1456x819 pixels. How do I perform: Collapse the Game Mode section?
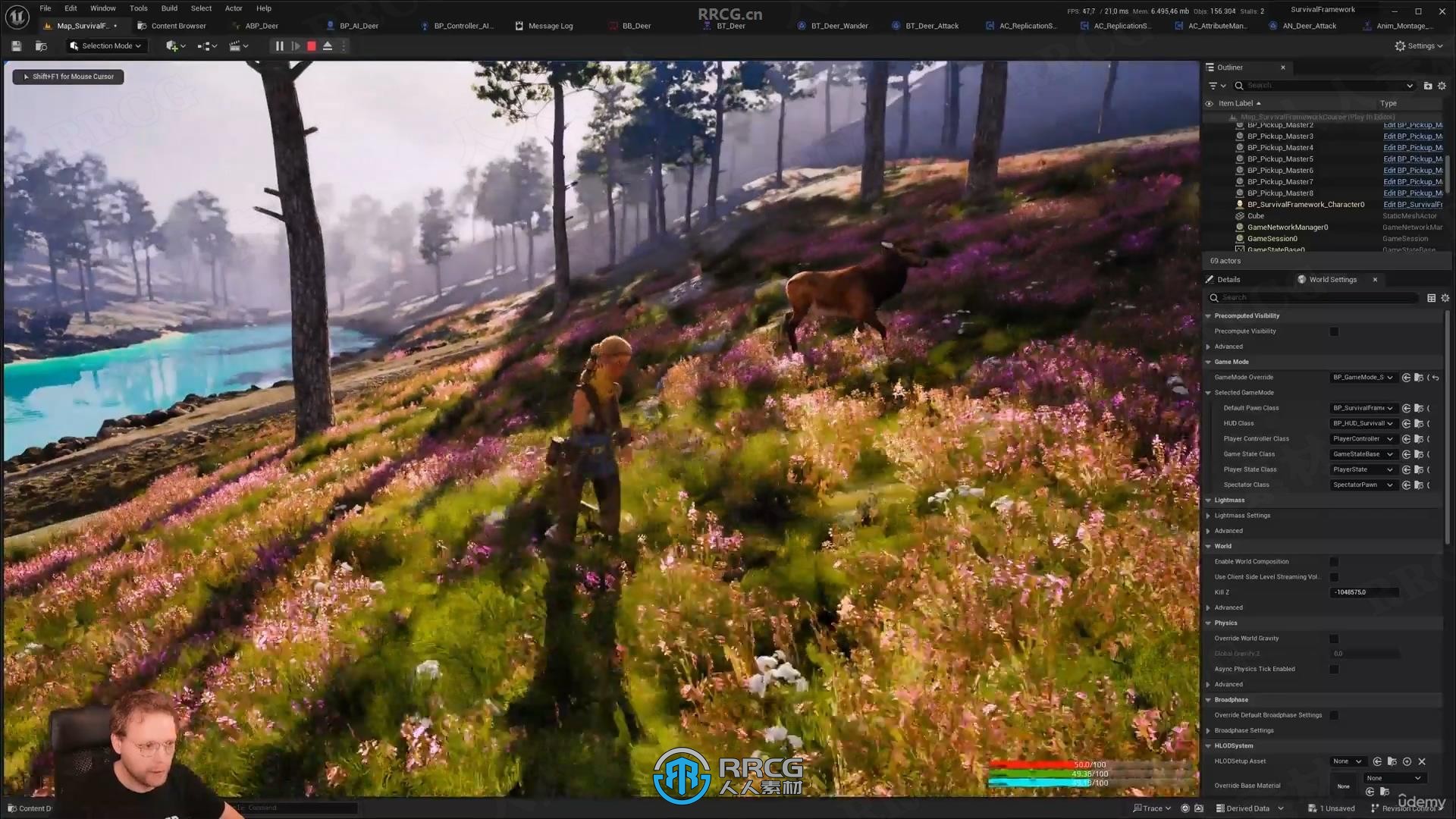(1208, 362)
